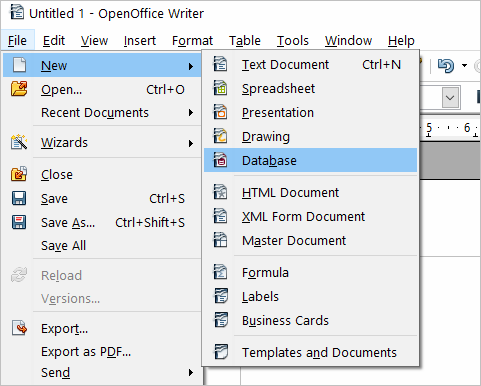The image size is (481, 386).
Task: Expand the Recent Documents submenu arrow
Action: coord(191,113)
